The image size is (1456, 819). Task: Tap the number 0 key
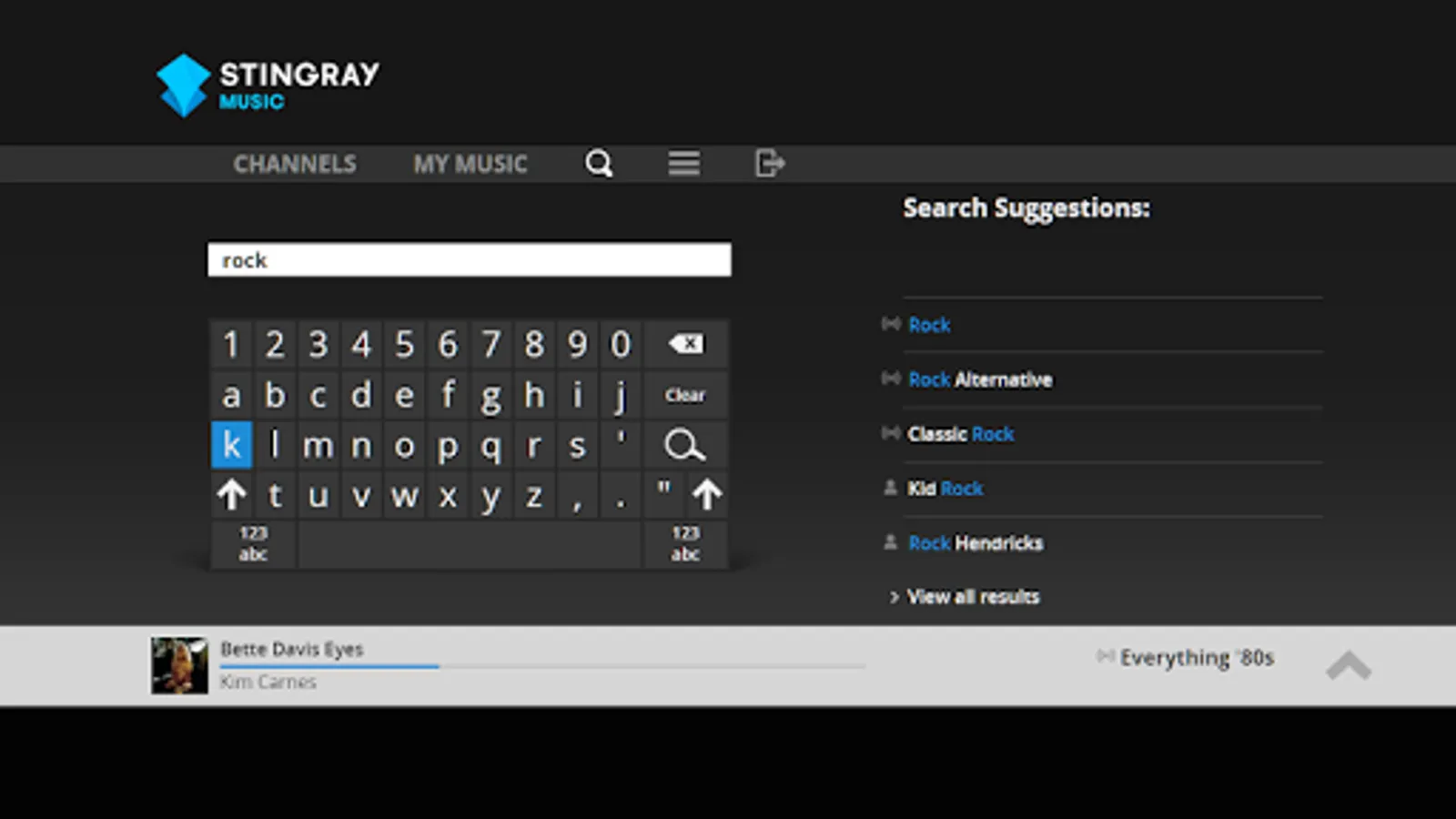(x=621, y=344)
